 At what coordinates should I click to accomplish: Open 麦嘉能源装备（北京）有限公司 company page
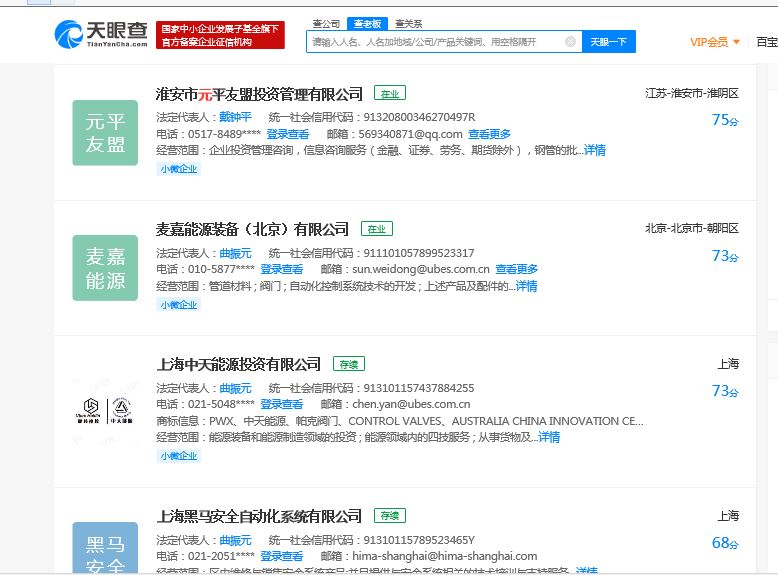point(252,229)
